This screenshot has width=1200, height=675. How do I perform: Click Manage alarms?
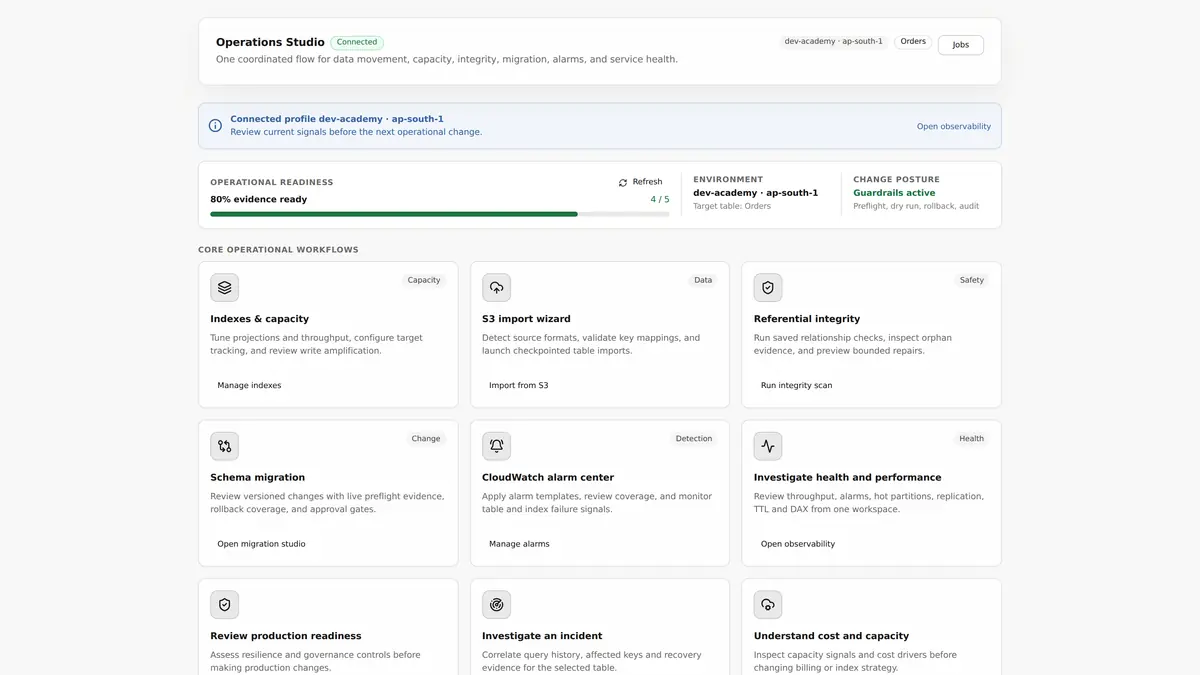click(519, 544)
